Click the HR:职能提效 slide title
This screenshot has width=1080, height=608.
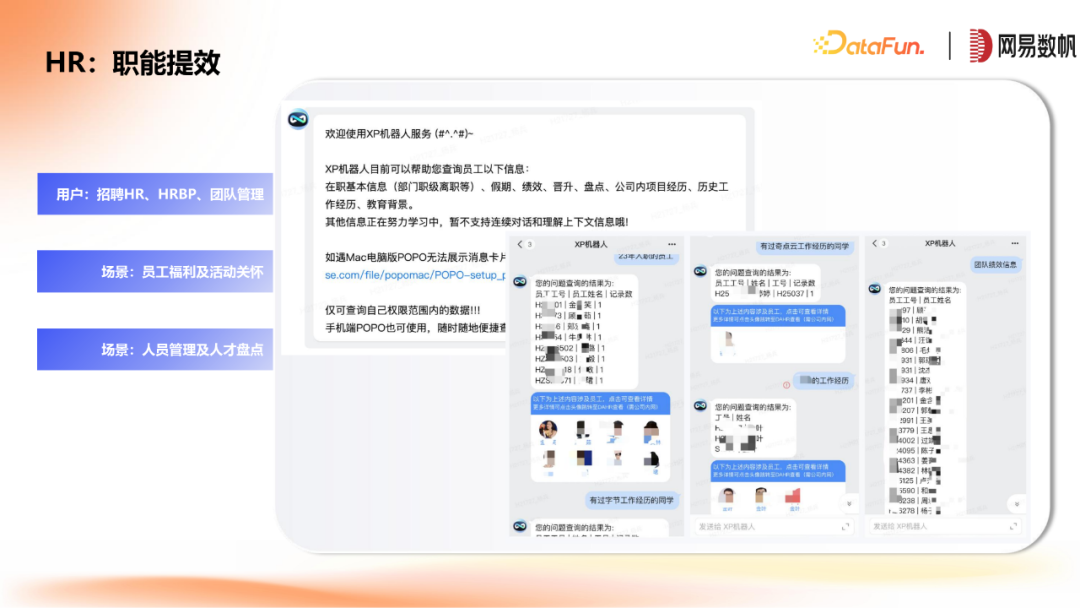(x=133, y=63)
